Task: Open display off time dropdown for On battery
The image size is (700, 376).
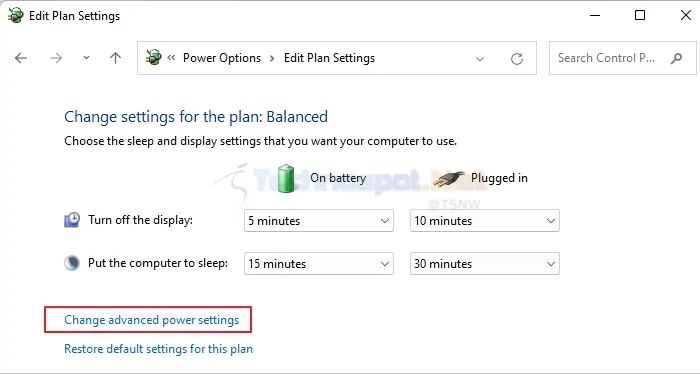Action: tap(319, 221)
